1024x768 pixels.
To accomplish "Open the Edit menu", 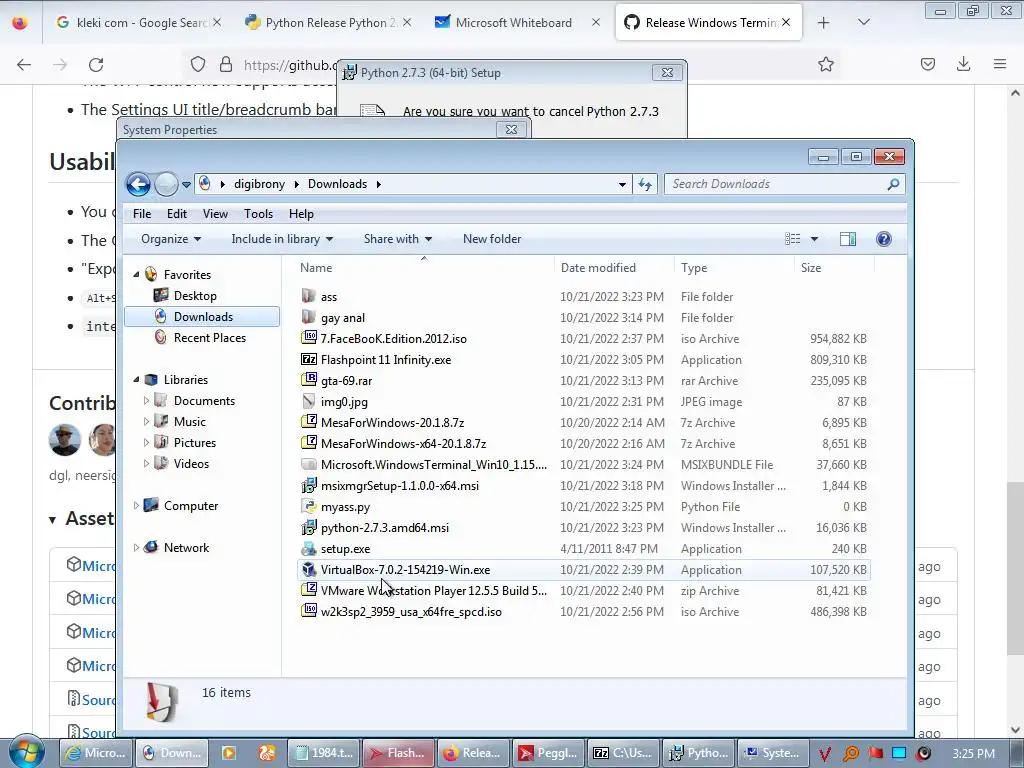I will click(176, 214).
